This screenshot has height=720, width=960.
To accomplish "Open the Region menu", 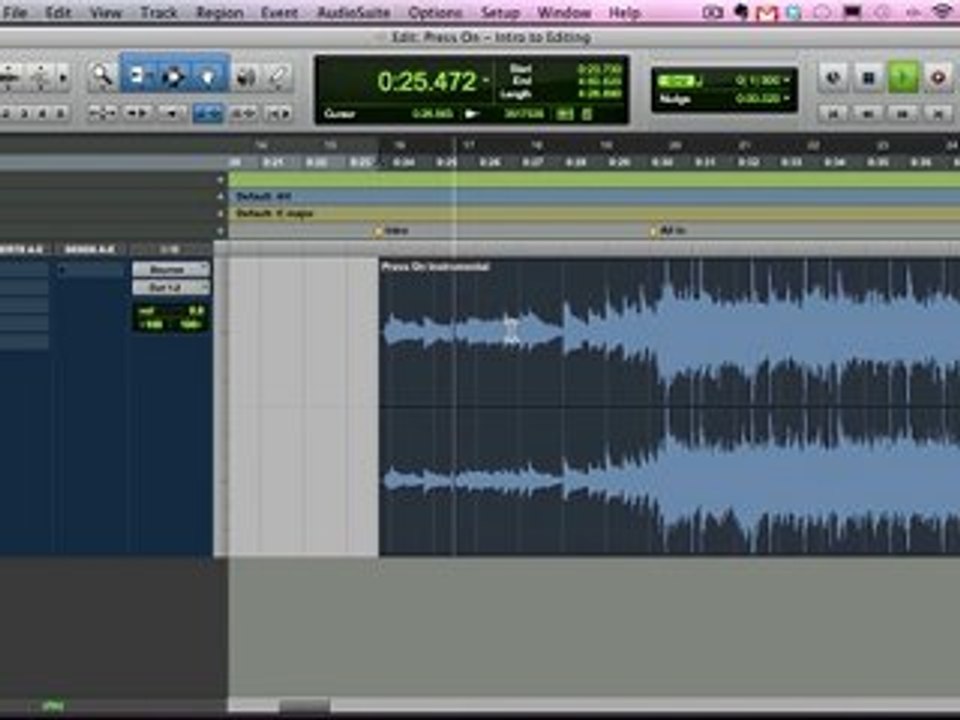I will 219,12.
